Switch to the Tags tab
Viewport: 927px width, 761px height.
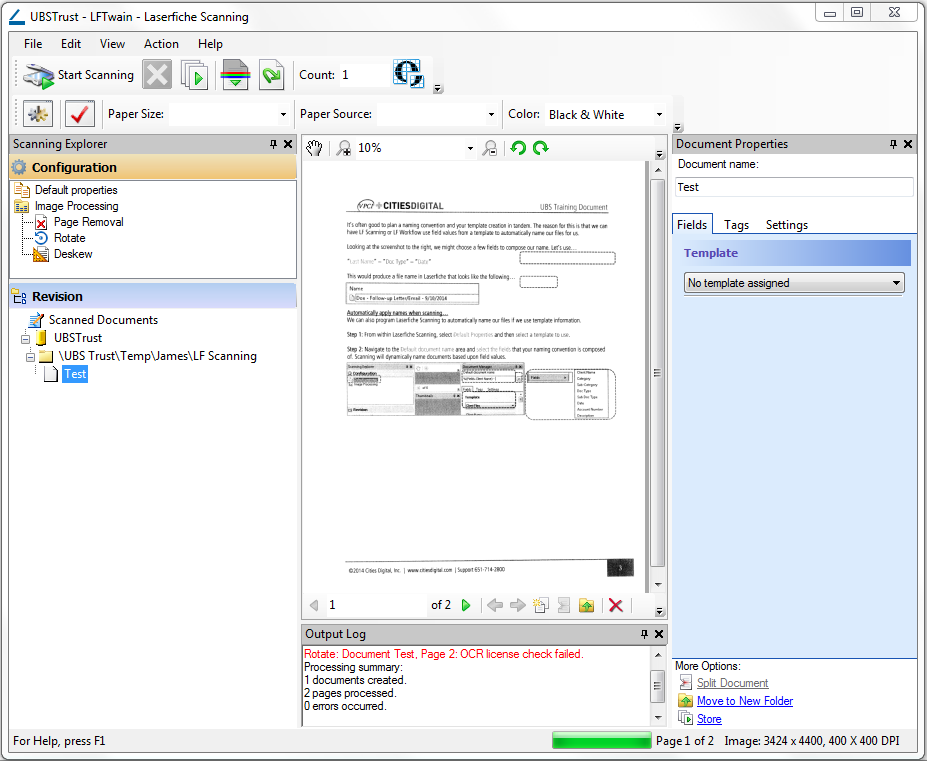pos(736,225)
